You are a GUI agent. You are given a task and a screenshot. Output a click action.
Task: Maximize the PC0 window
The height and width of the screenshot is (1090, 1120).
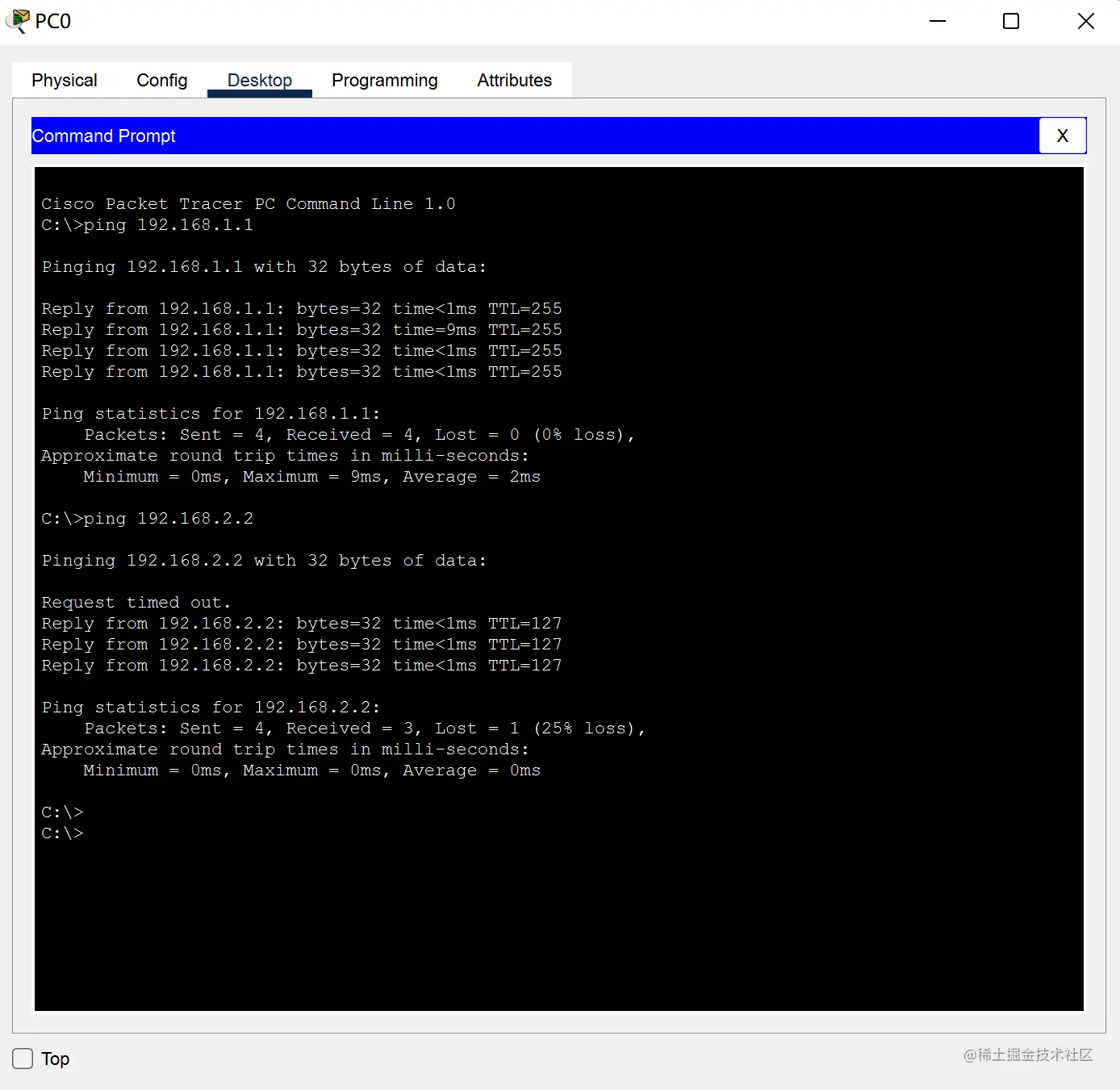[1011, 21]
